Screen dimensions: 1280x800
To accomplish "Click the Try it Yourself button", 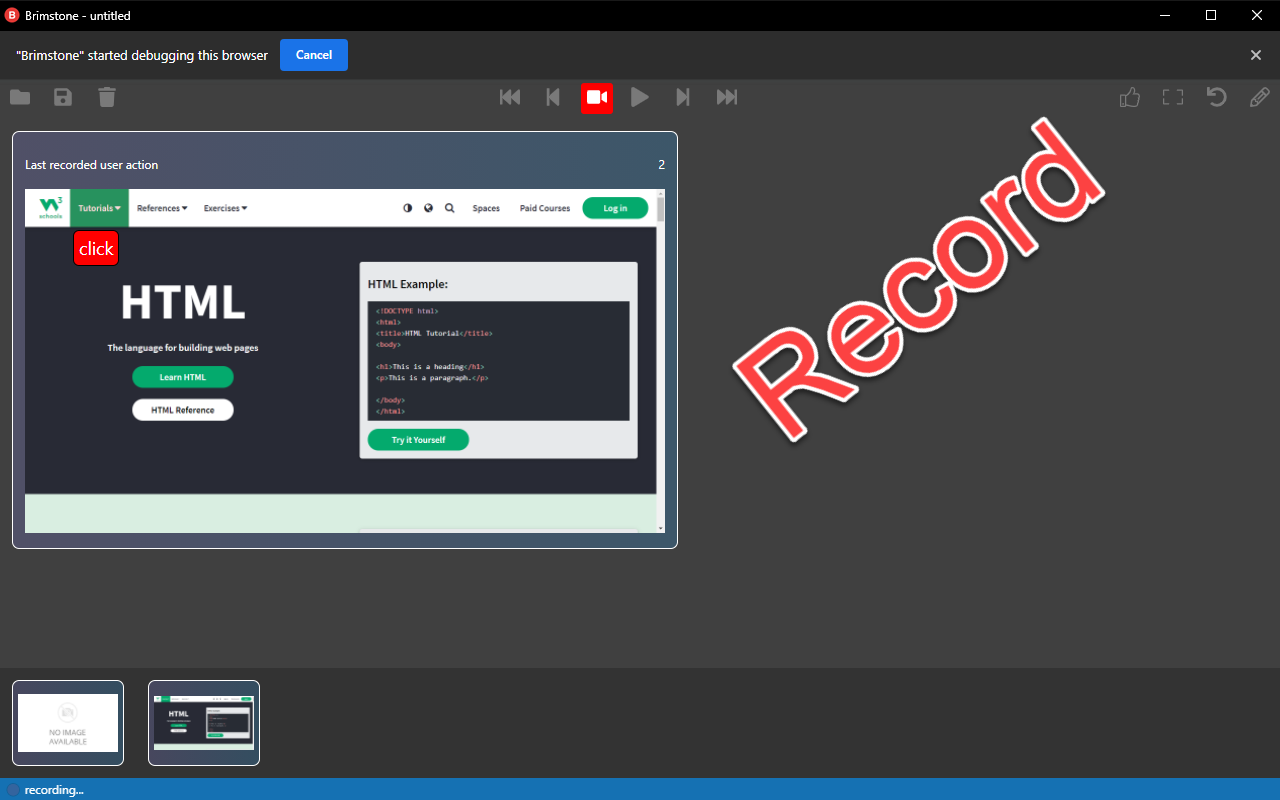I will coord(418,440).
